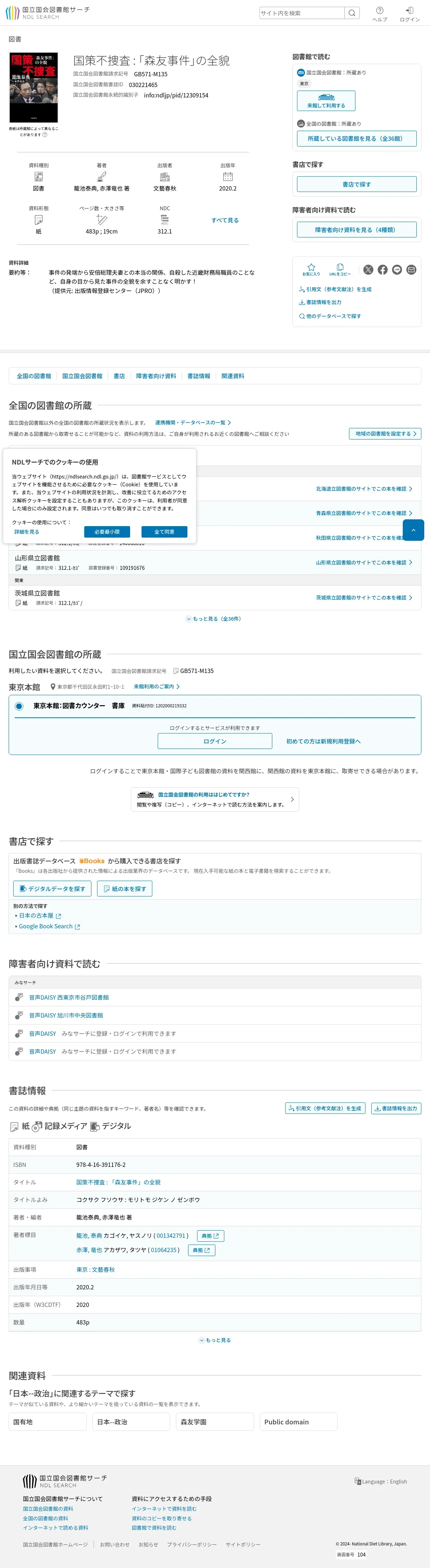Share on X (Twitter) icon
430x1568 pixels.
click(368, 270)
